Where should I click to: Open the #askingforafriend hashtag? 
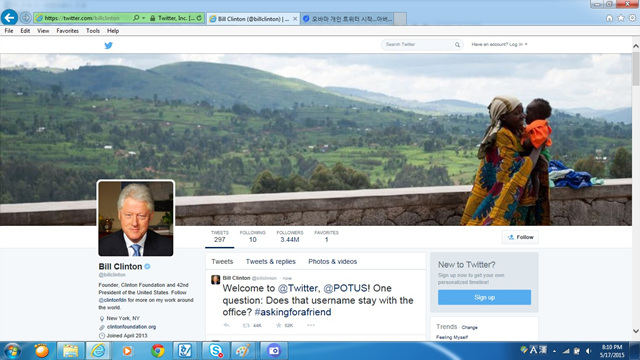tap(293, 312)
